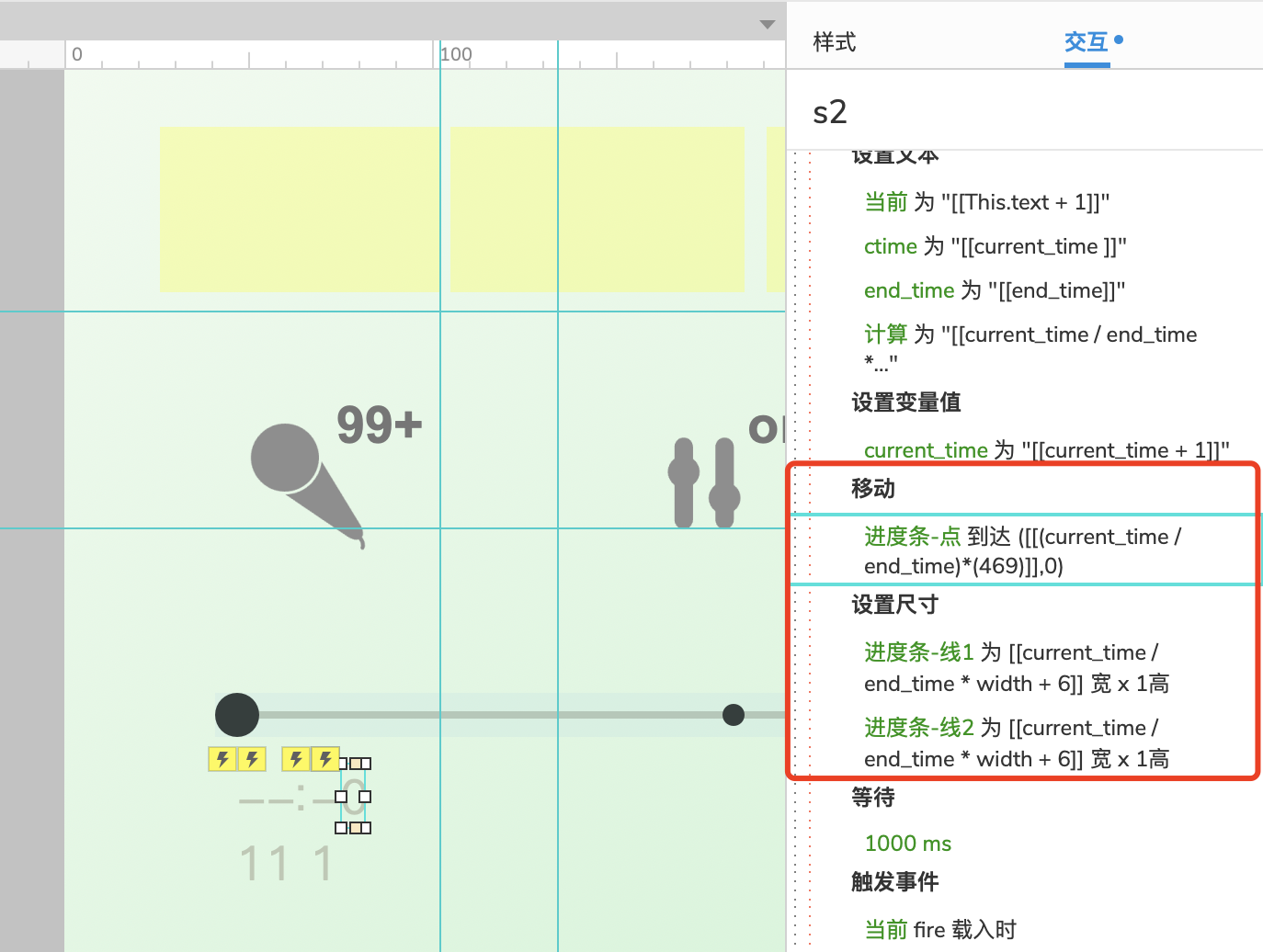Select the microphone icon on the canvas
Viewport: 1263px width, 952px height.
click(307, 485)
